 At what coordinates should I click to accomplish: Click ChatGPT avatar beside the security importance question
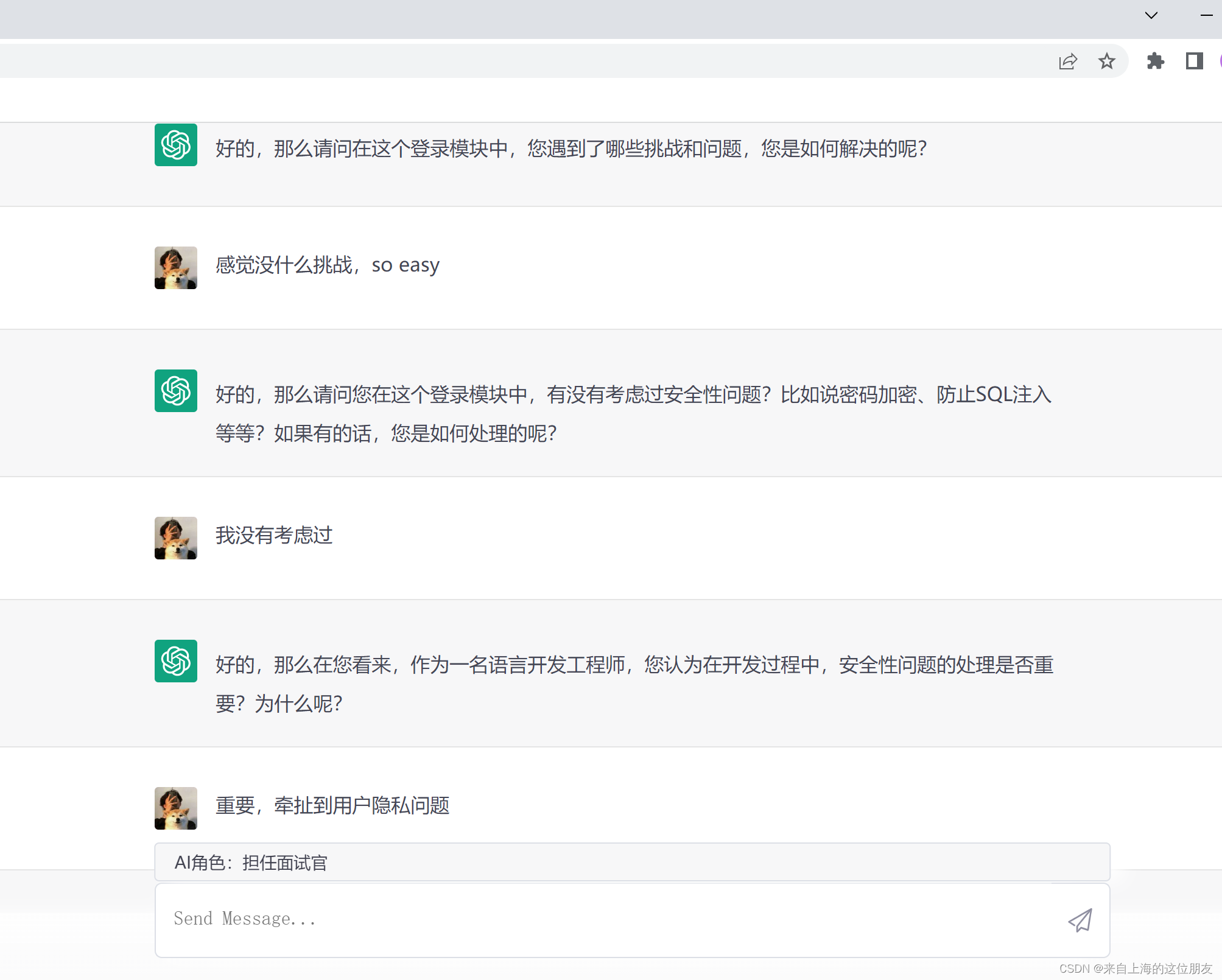[x=175, y=661]
